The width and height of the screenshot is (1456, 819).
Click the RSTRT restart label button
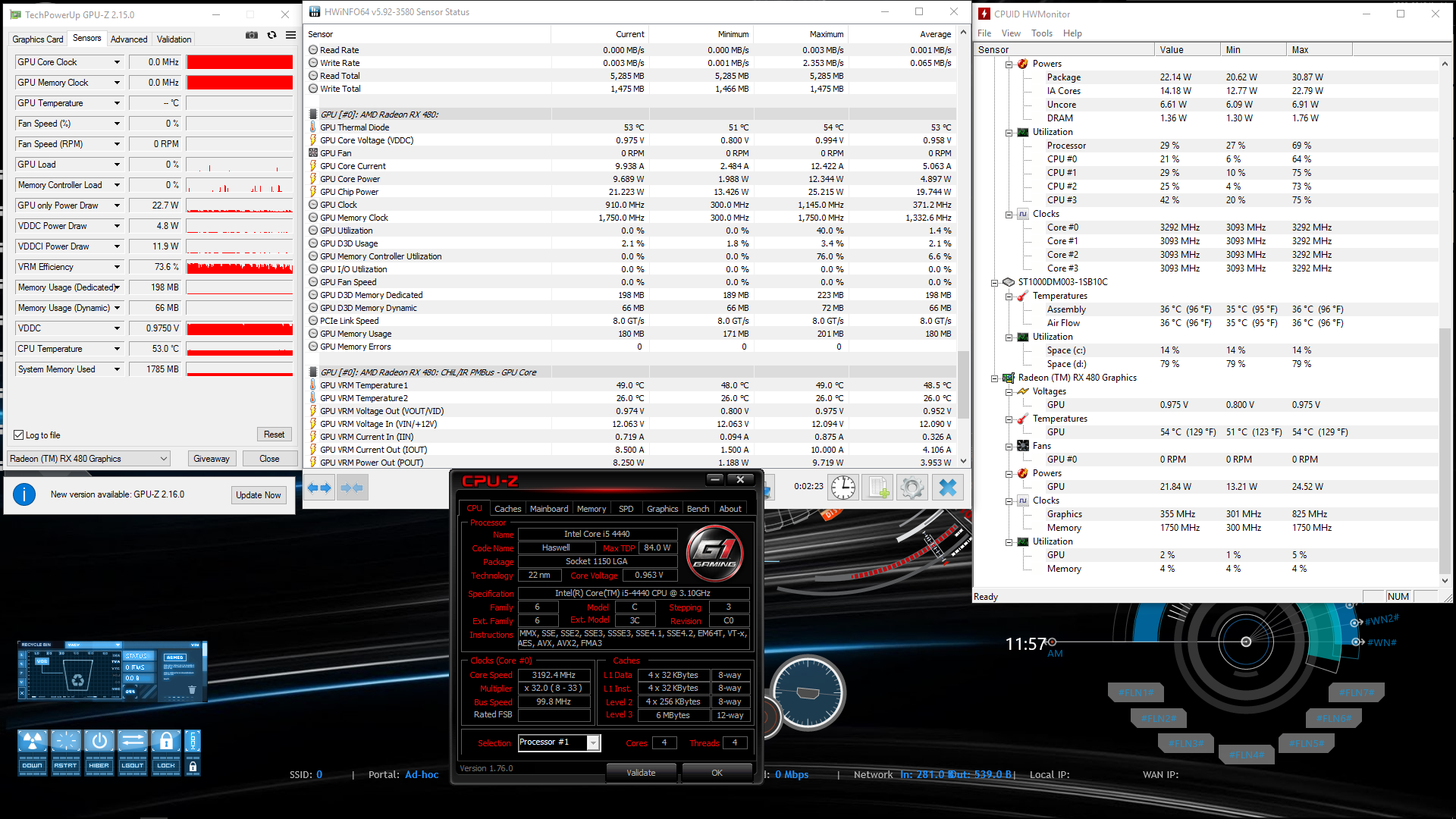[66, 766]
